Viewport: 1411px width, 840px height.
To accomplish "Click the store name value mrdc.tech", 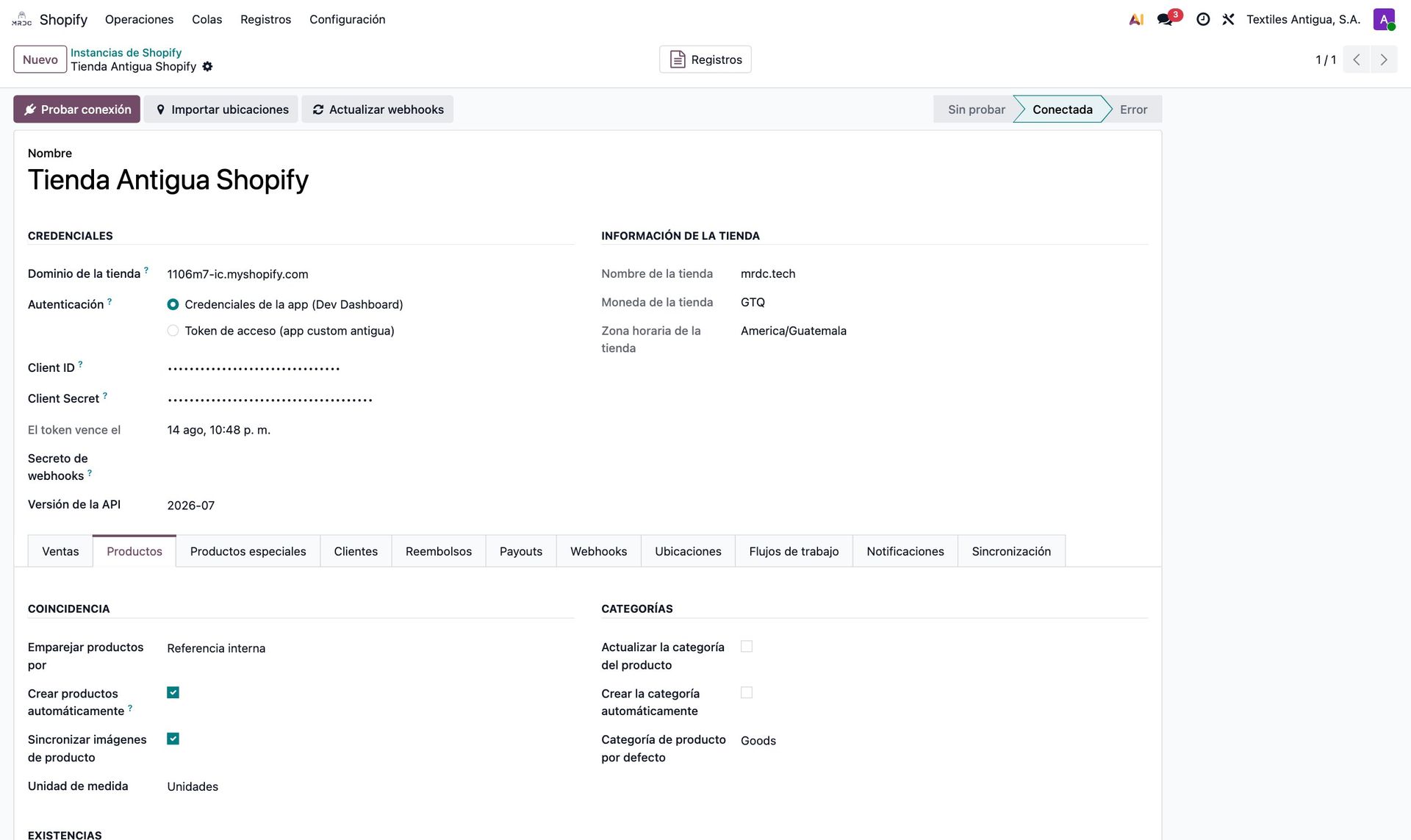I will coord(768,273).
